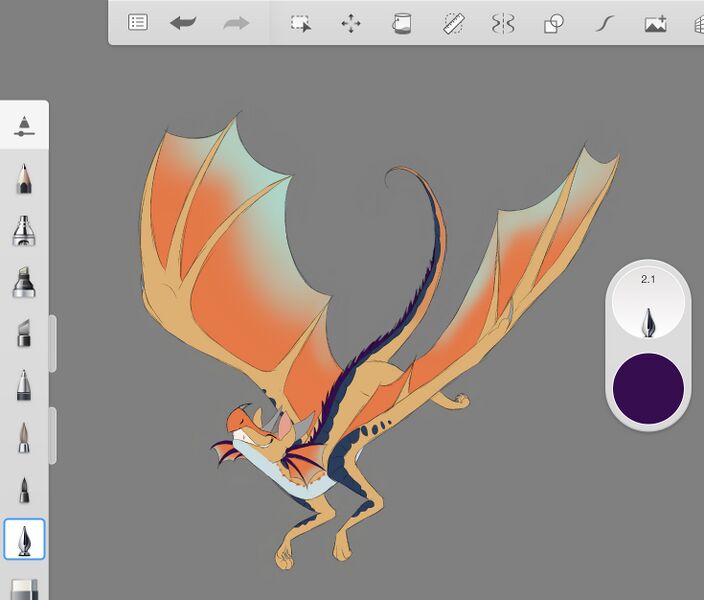Click the brush size puck showing 2.1

[648, 303]
